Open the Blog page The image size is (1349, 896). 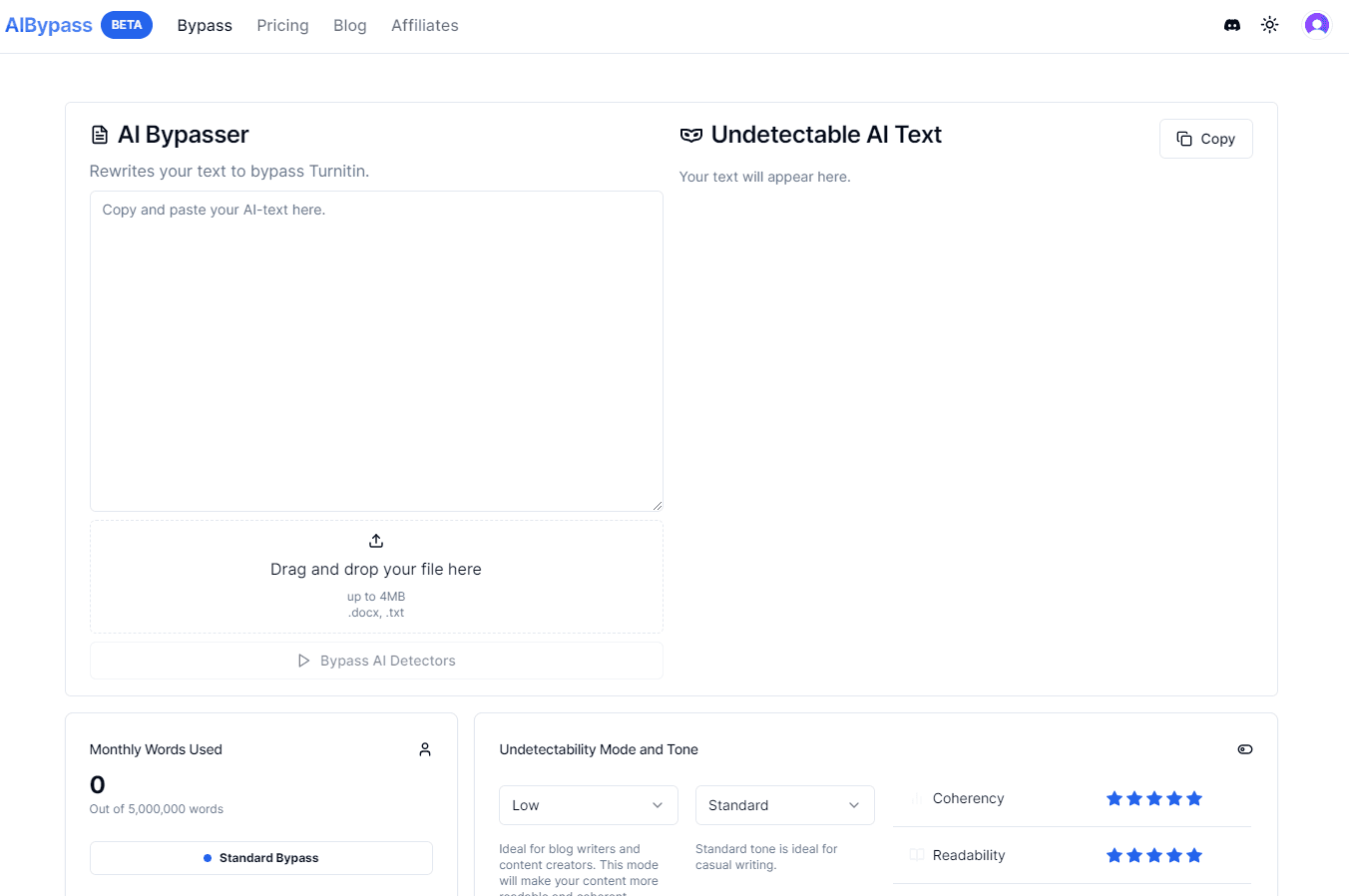tap(349, 25)
